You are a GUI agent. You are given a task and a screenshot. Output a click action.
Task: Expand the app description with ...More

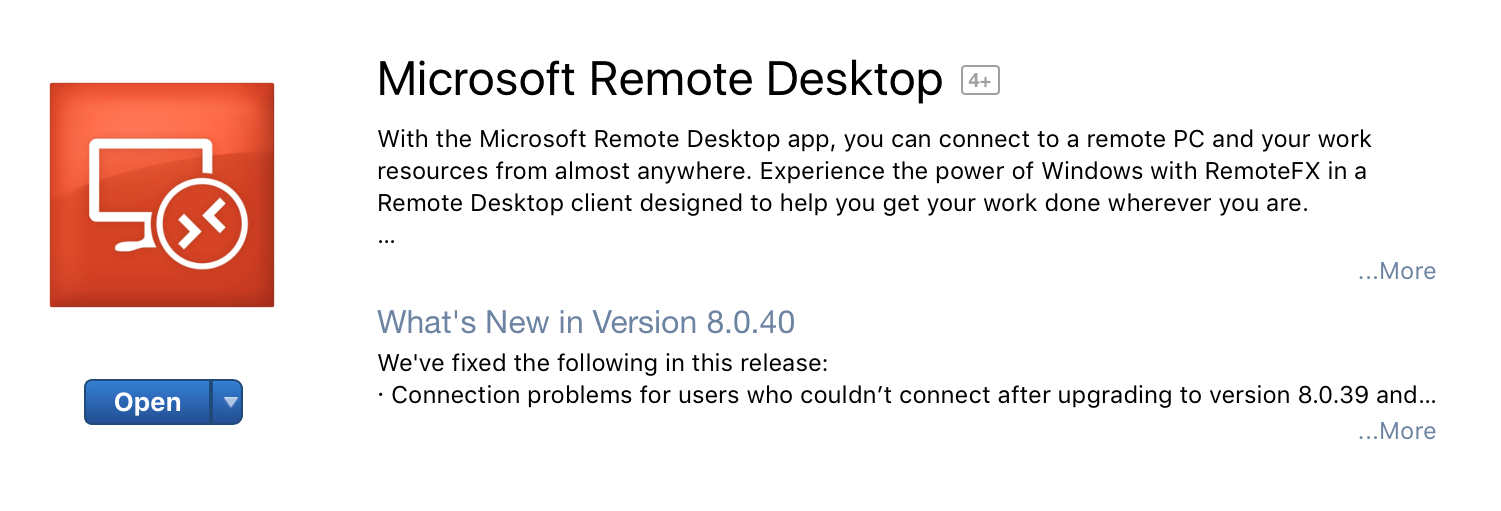[1396, 271]
